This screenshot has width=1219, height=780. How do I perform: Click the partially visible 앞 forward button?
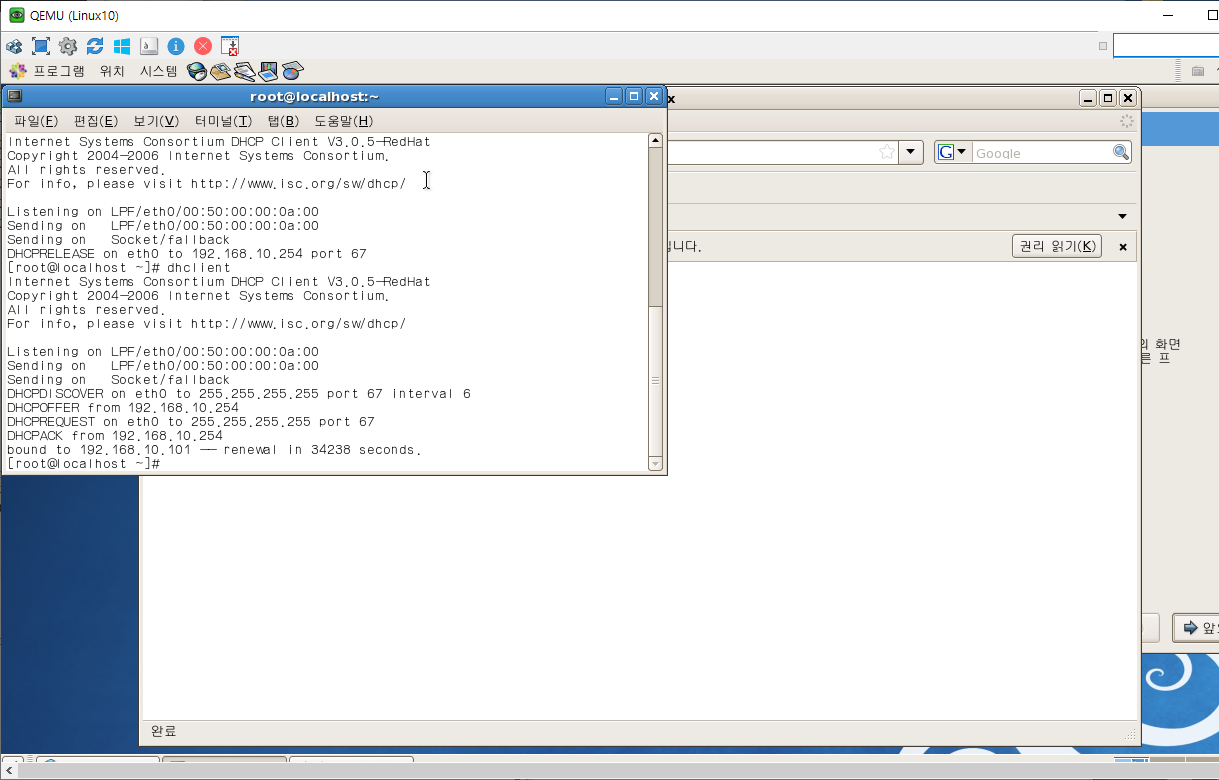click(x=1196, y=628)
